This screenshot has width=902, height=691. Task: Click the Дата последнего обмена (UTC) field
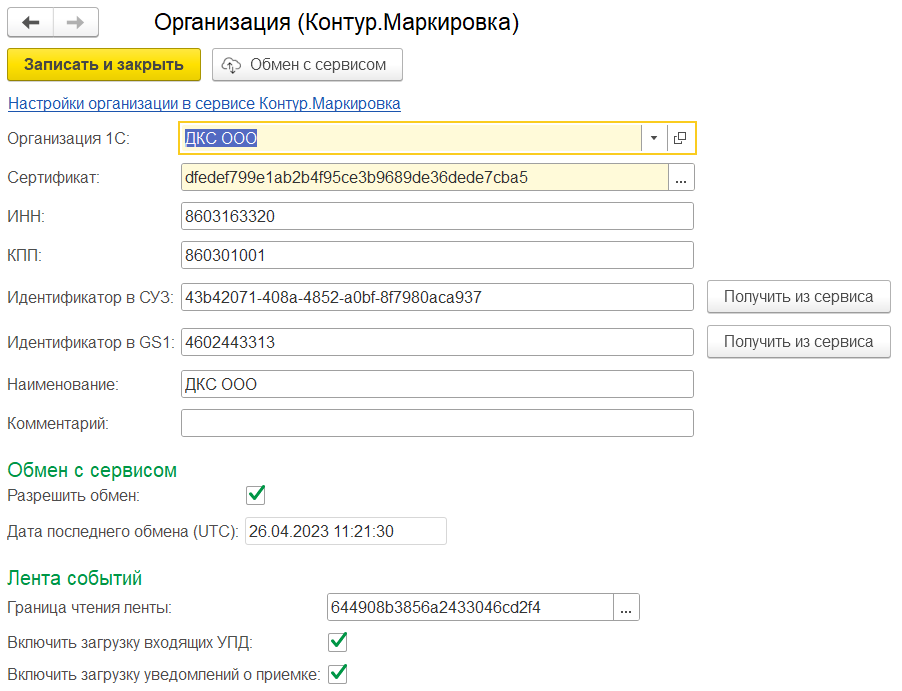[346, 531]
